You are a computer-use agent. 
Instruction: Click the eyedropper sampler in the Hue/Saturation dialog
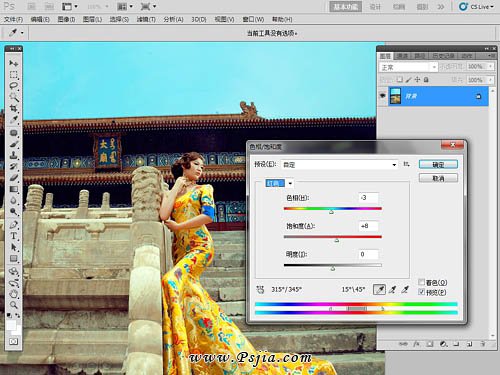[x=379, y=289]
